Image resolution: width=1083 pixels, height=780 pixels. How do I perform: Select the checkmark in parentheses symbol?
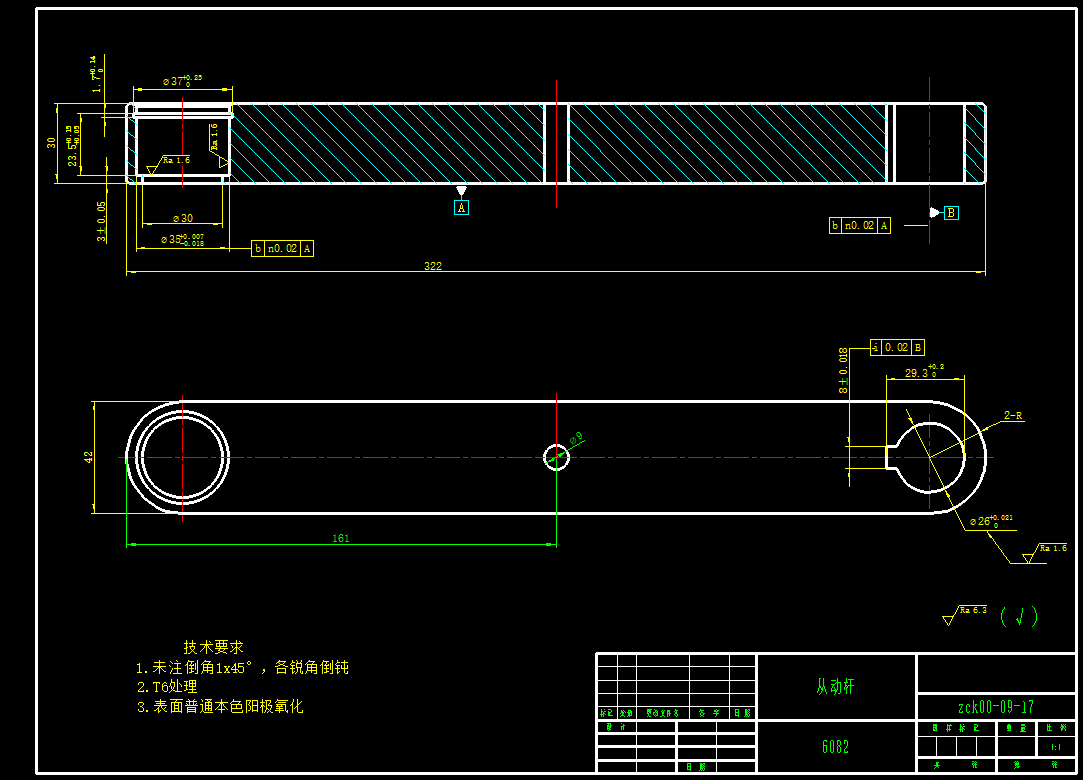click(1019, 616)
